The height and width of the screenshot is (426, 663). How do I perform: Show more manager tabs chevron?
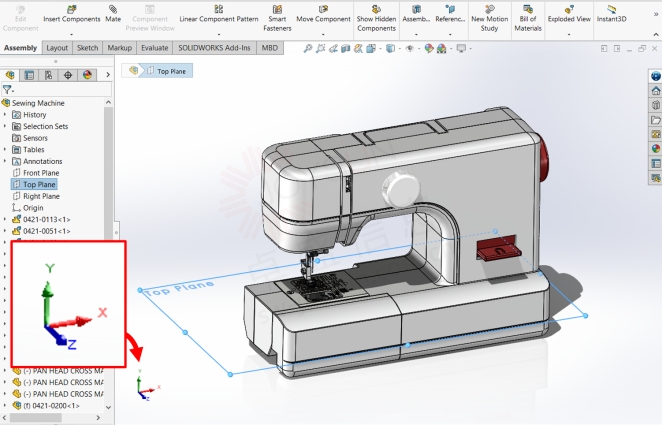pyautogui.click(x=108, y=75)
